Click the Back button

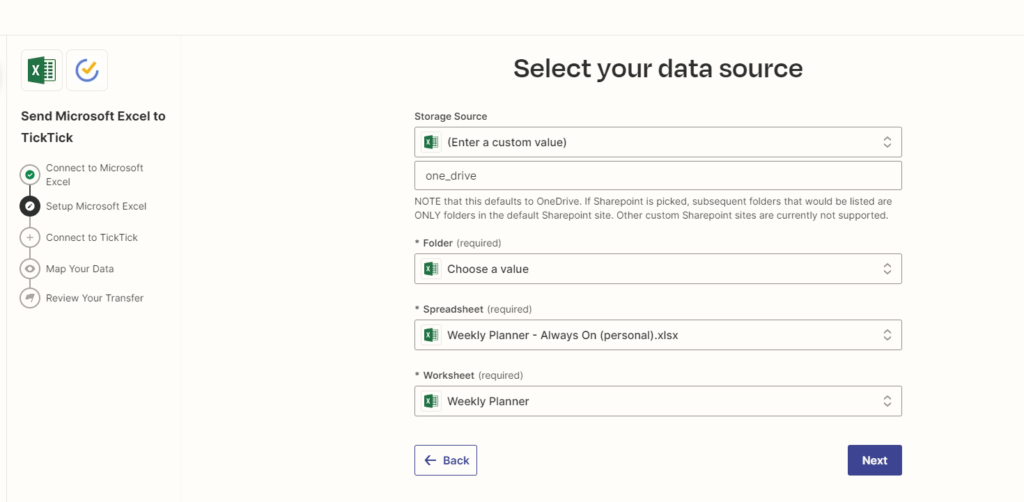445,460
